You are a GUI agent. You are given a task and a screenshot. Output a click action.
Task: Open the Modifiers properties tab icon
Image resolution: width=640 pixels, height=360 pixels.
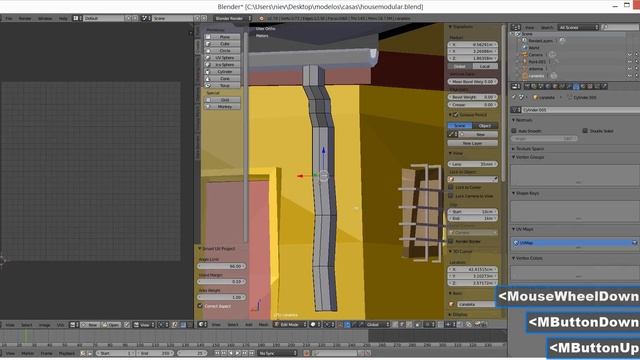[x=569, y=86]
